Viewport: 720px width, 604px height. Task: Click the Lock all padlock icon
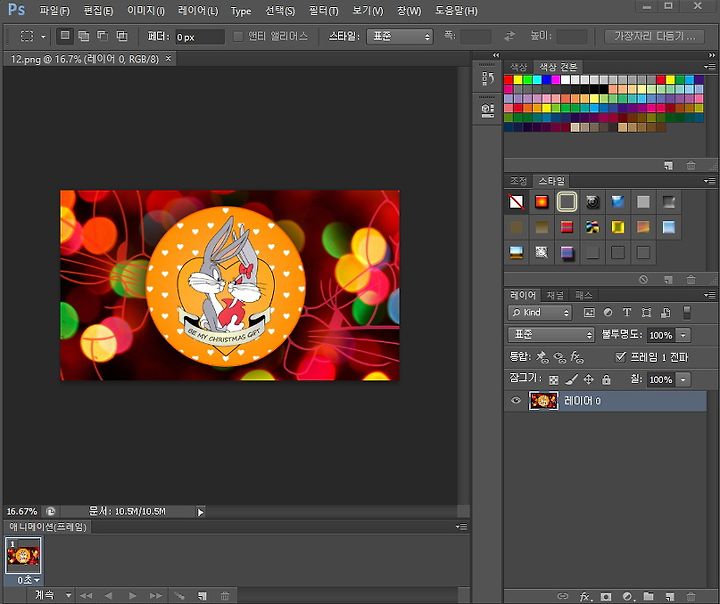click(x=606, y=379)
